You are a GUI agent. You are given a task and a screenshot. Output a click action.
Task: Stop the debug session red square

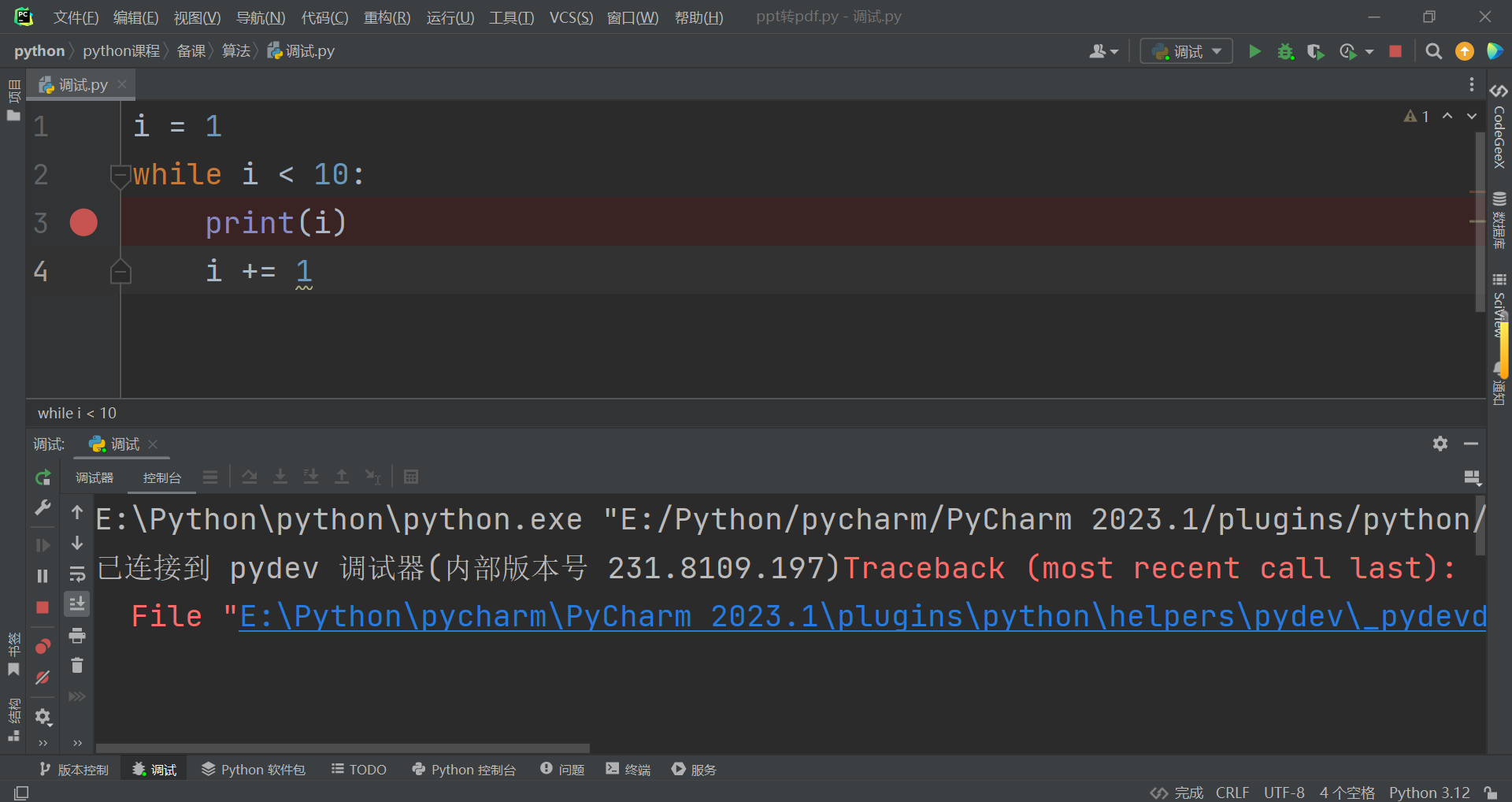click(x=43, y=607)
